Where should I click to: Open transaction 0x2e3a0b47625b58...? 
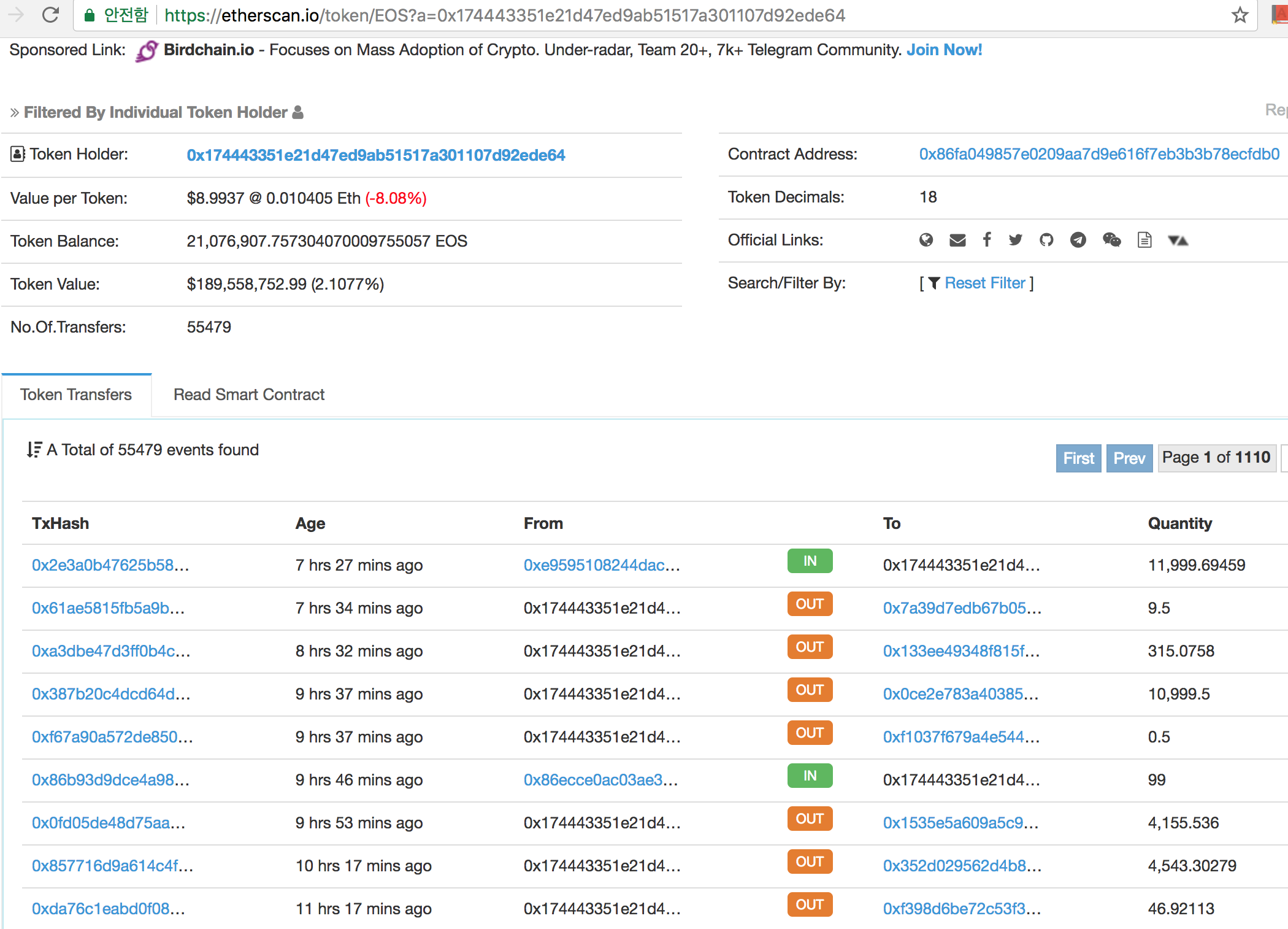[x=110, y=565]
